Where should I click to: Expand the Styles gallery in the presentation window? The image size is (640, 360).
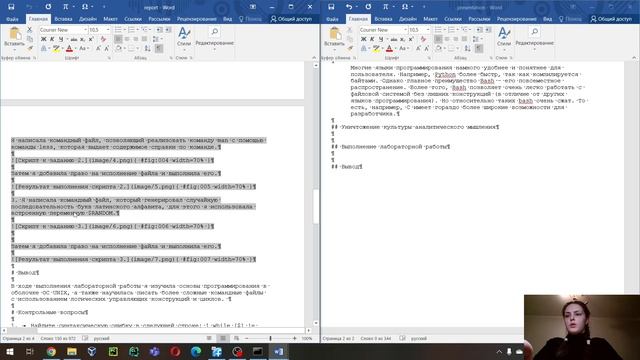click(x=504, y=38)
